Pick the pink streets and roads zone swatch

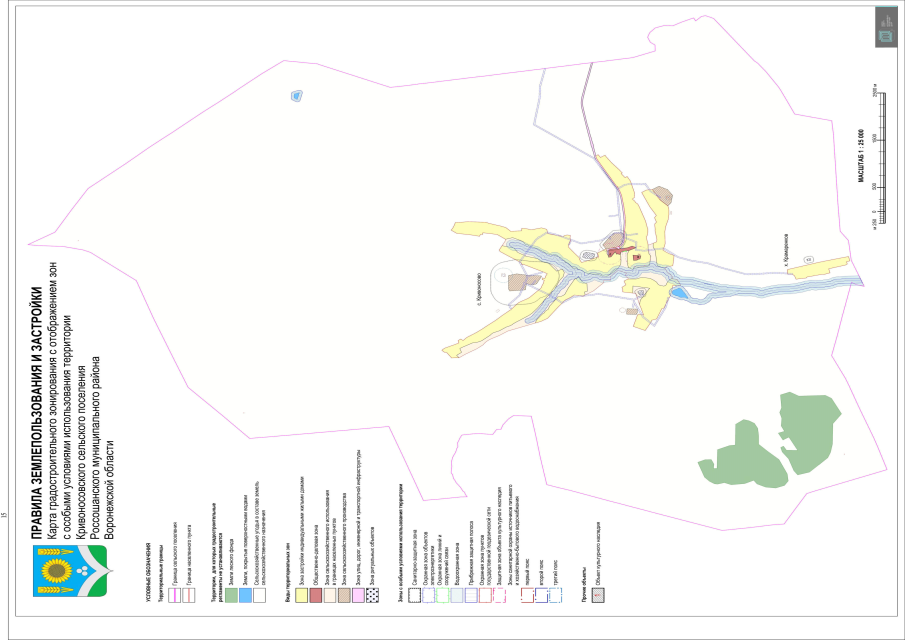click(x=358, y=595)
